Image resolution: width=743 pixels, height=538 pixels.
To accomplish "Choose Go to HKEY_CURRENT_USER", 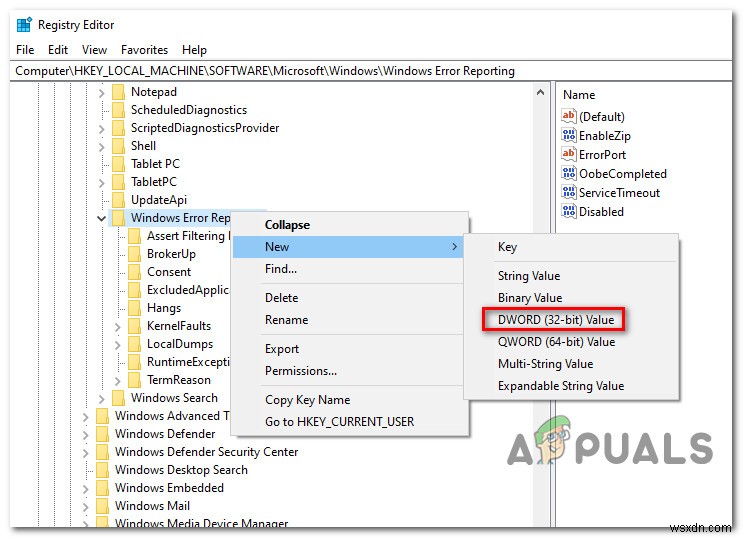I will pos(350,422).
